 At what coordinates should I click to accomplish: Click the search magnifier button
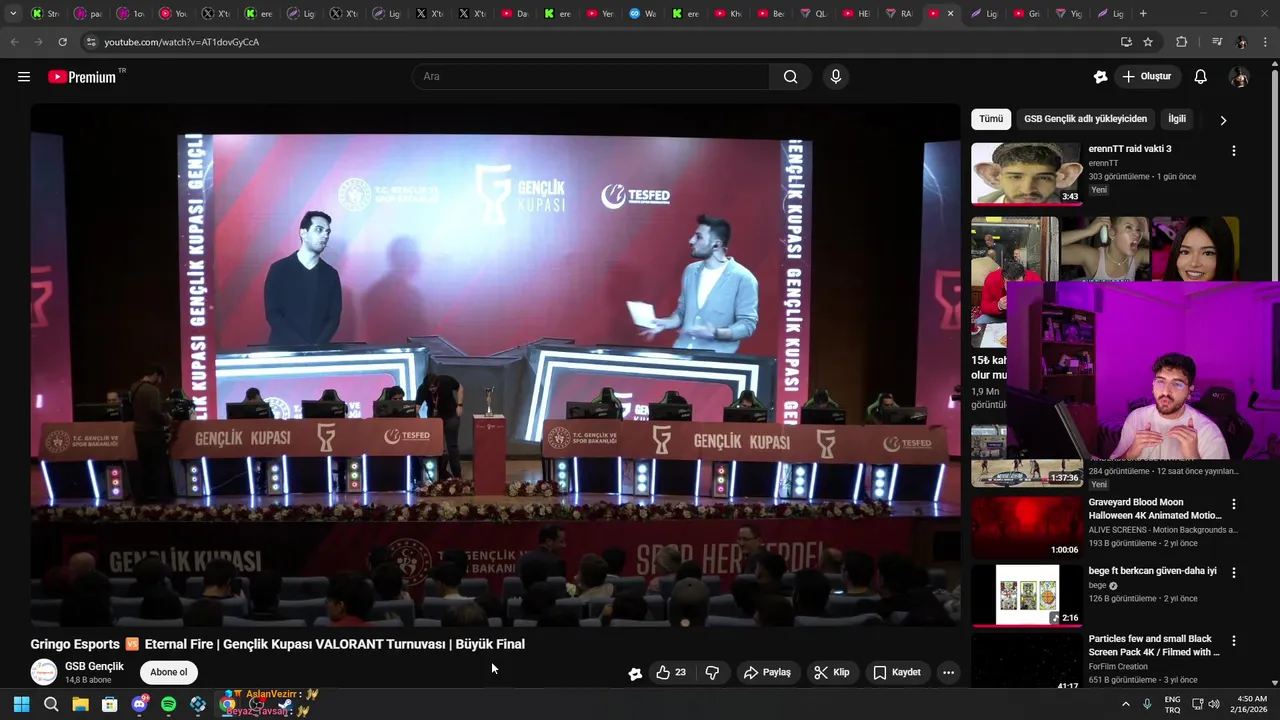pos(791,77)
